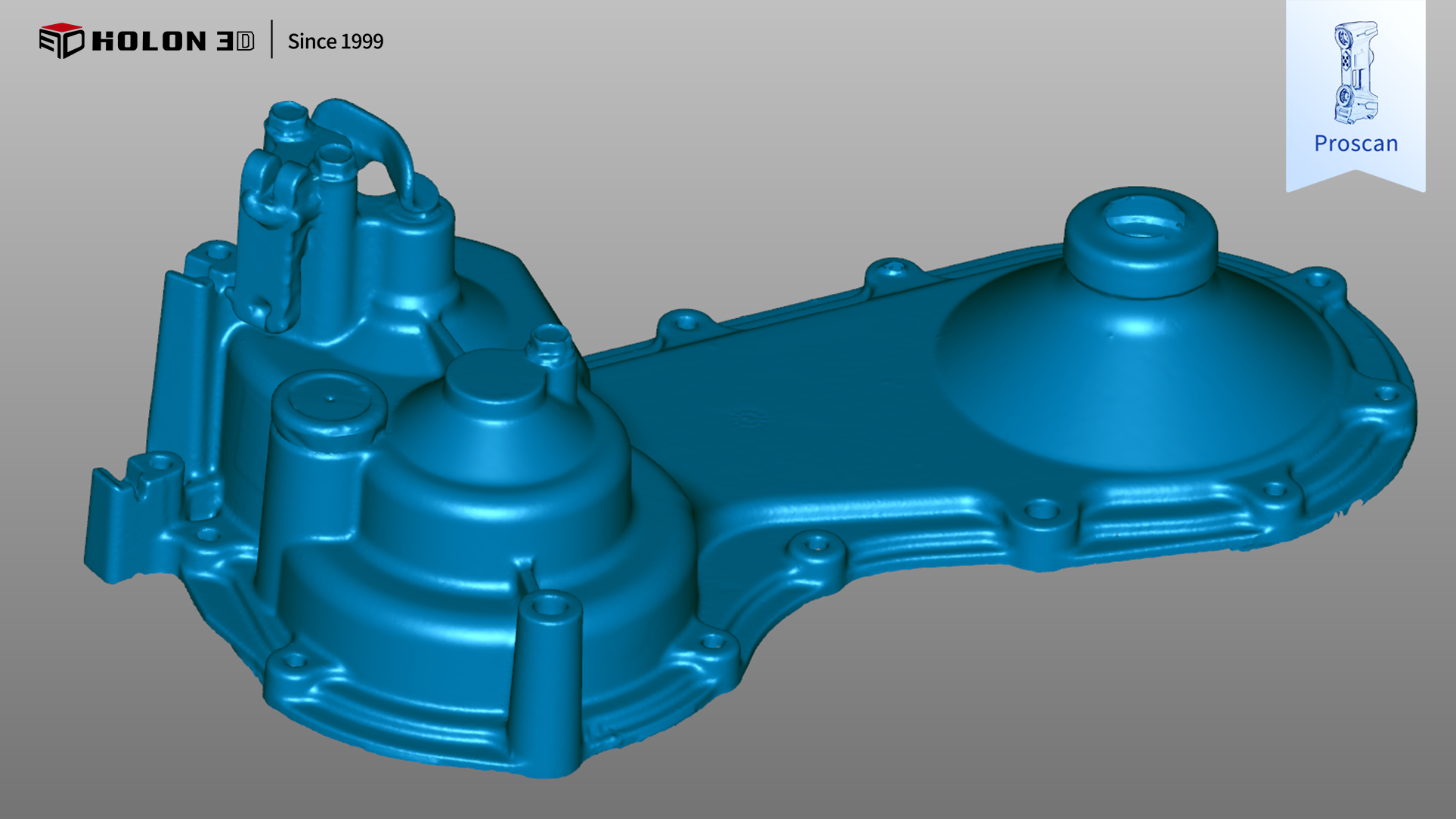Click the Proscan scanner device image
This screenshot has height=819, width=1456.
(1355, 73)
